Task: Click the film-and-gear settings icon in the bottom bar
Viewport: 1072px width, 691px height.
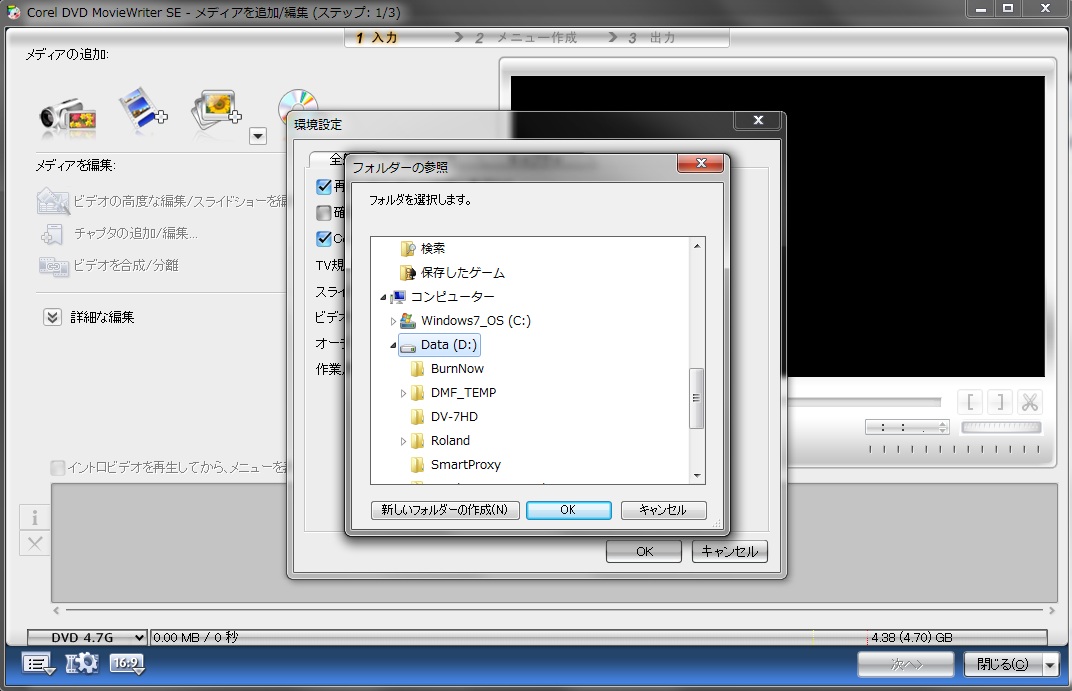Action: pyautogui.click(x=82, y=663)
